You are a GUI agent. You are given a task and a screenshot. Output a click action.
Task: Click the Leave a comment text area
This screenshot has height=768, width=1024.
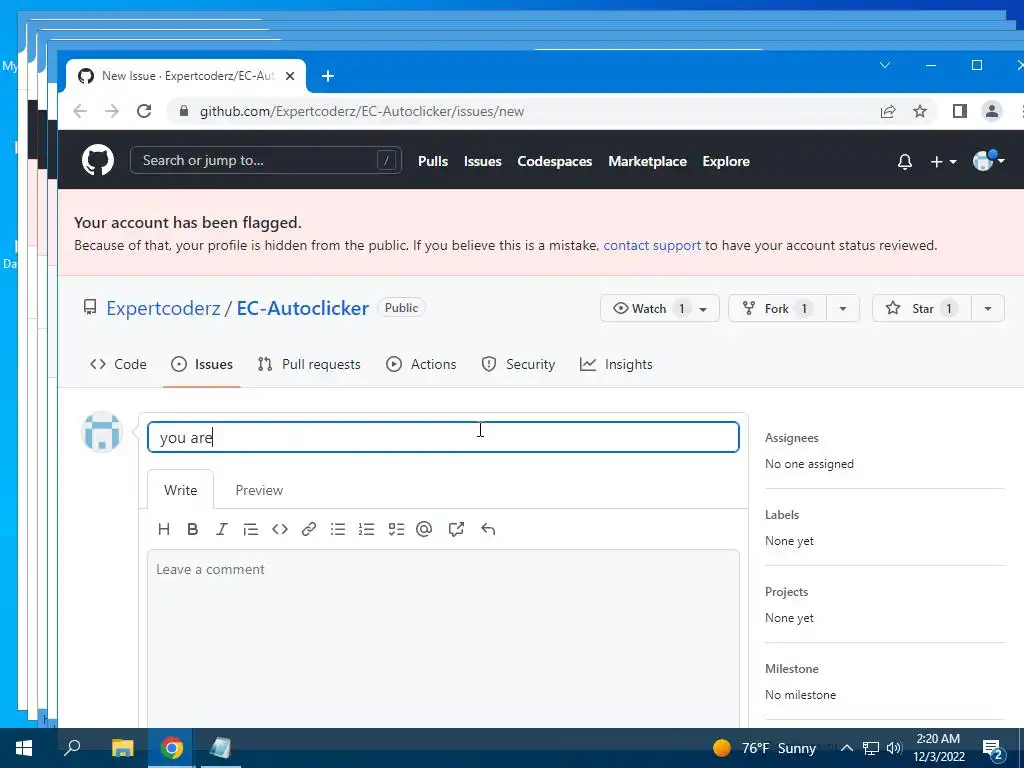click(x=443, y=639)
